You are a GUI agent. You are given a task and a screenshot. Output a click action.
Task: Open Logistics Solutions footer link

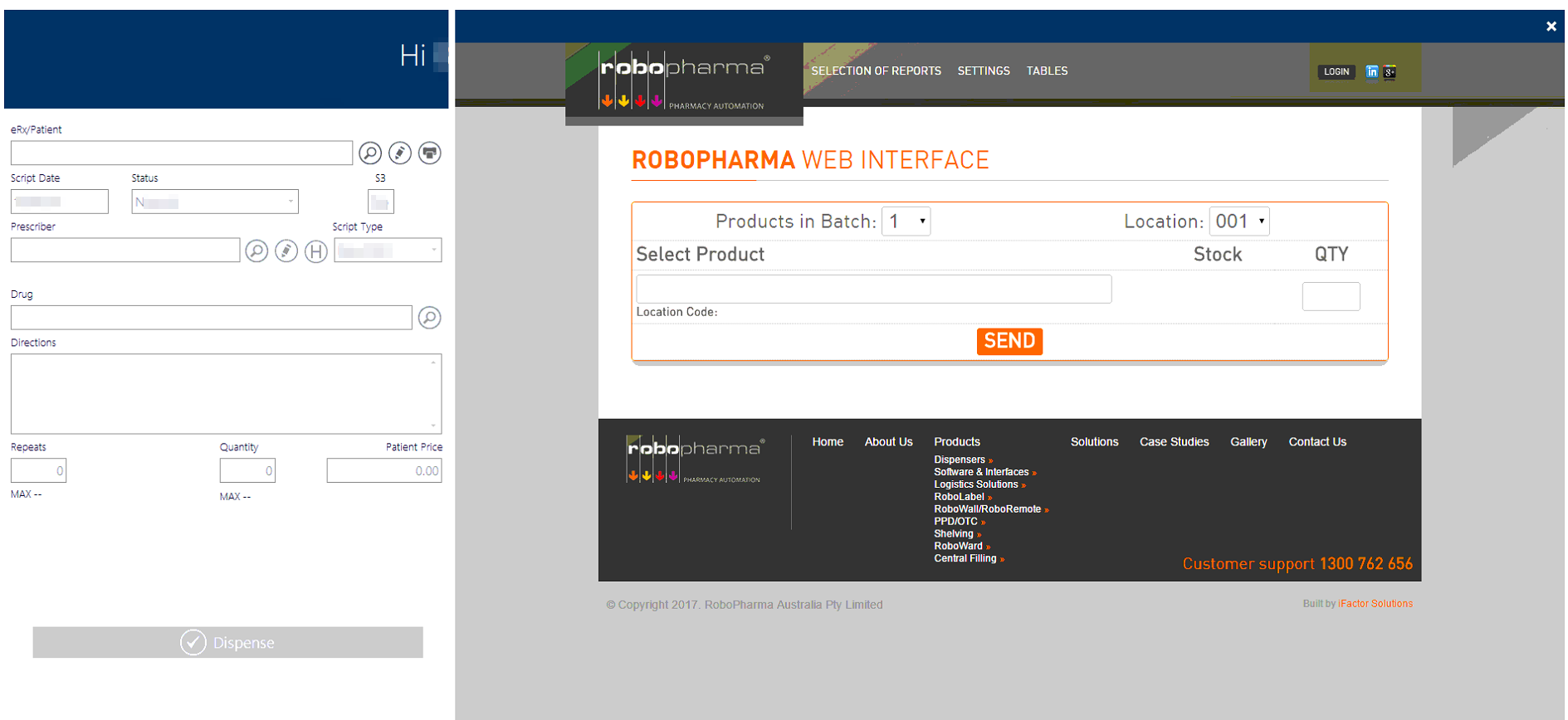tap(979, 484)
